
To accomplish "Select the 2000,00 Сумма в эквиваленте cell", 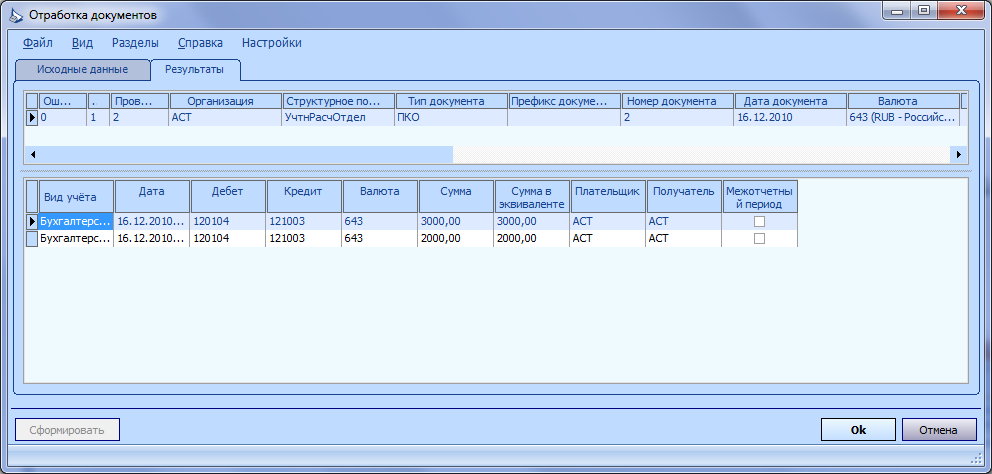I will click(x=531, y=239).
